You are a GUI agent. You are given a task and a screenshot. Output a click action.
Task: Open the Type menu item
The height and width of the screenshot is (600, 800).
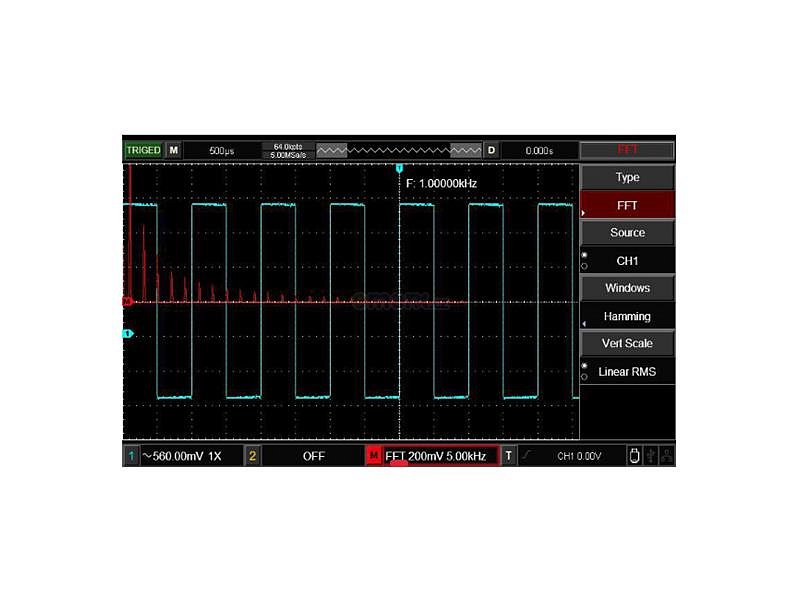627,177
